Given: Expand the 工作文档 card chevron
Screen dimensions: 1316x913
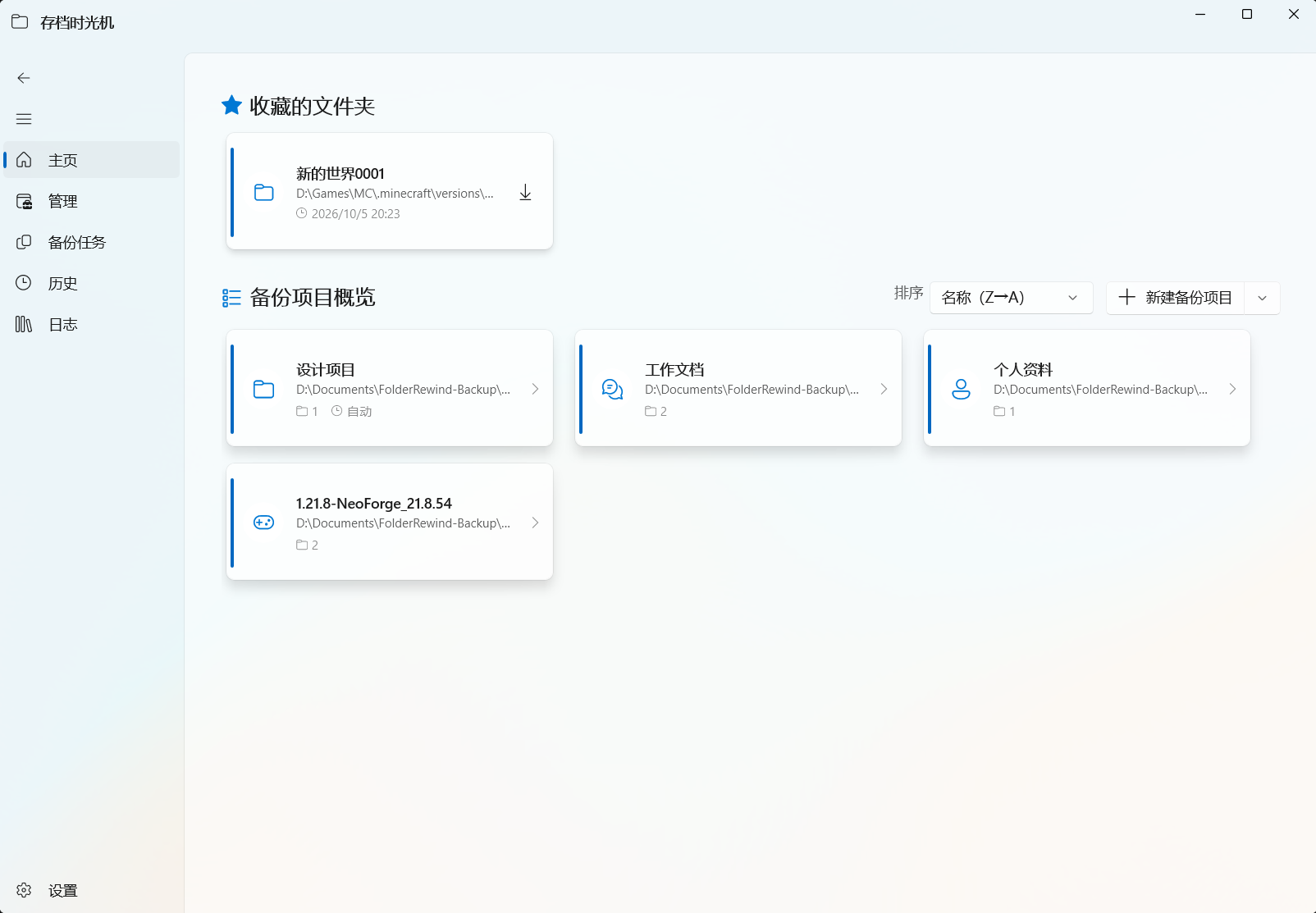Looking at the screenshot, I should coord(884,389).
